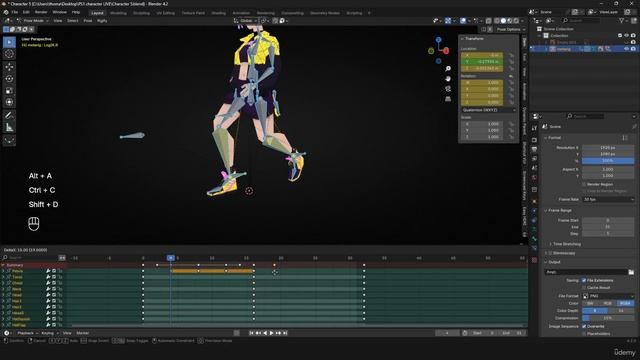Image resolution: width=640 pixels, height=360 pixels.
Task: Open the Playback popover in timeline
Action: tap(27, 333)
